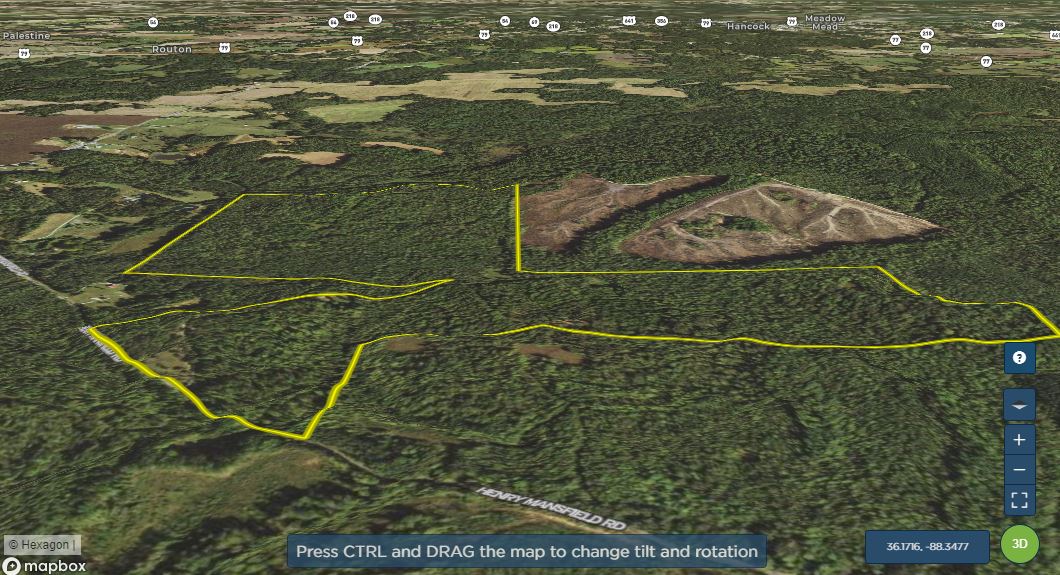
Task: Zoom out with the minus button
Action: (x=1019, y=470)
